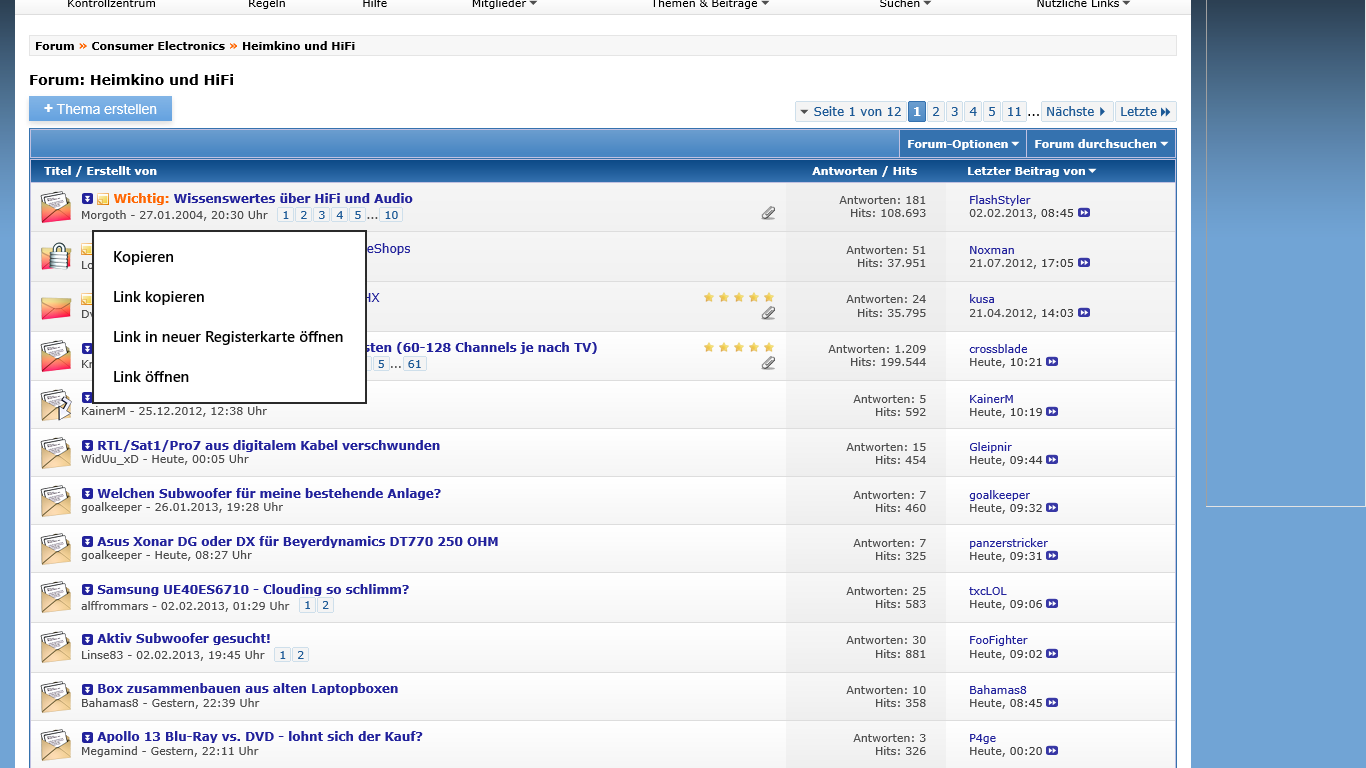Open thread Aktiv Subwoofer gesucht!
Screen dimensions: 1366x768
click(x=184, y=638)
